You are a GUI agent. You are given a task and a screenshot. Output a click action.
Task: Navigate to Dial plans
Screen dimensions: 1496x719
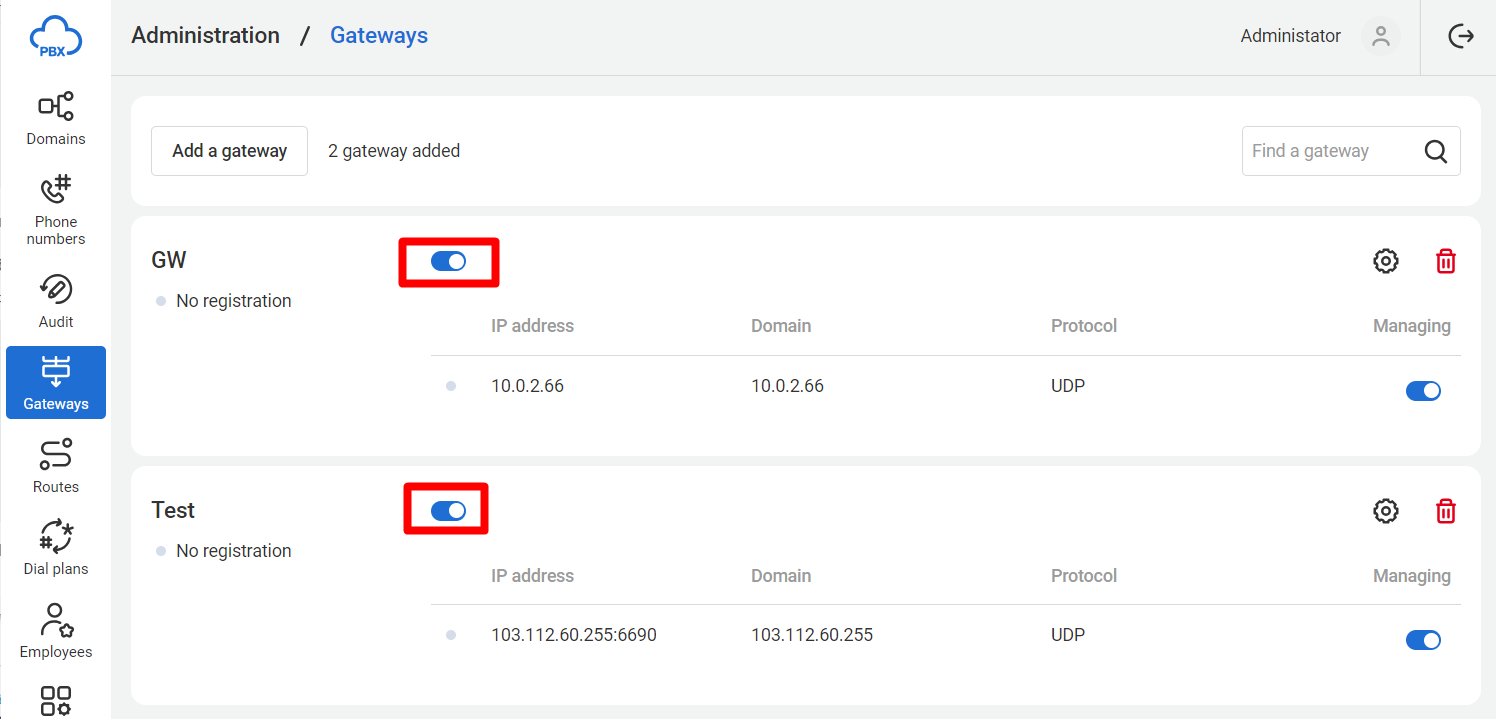click(56, 548)
